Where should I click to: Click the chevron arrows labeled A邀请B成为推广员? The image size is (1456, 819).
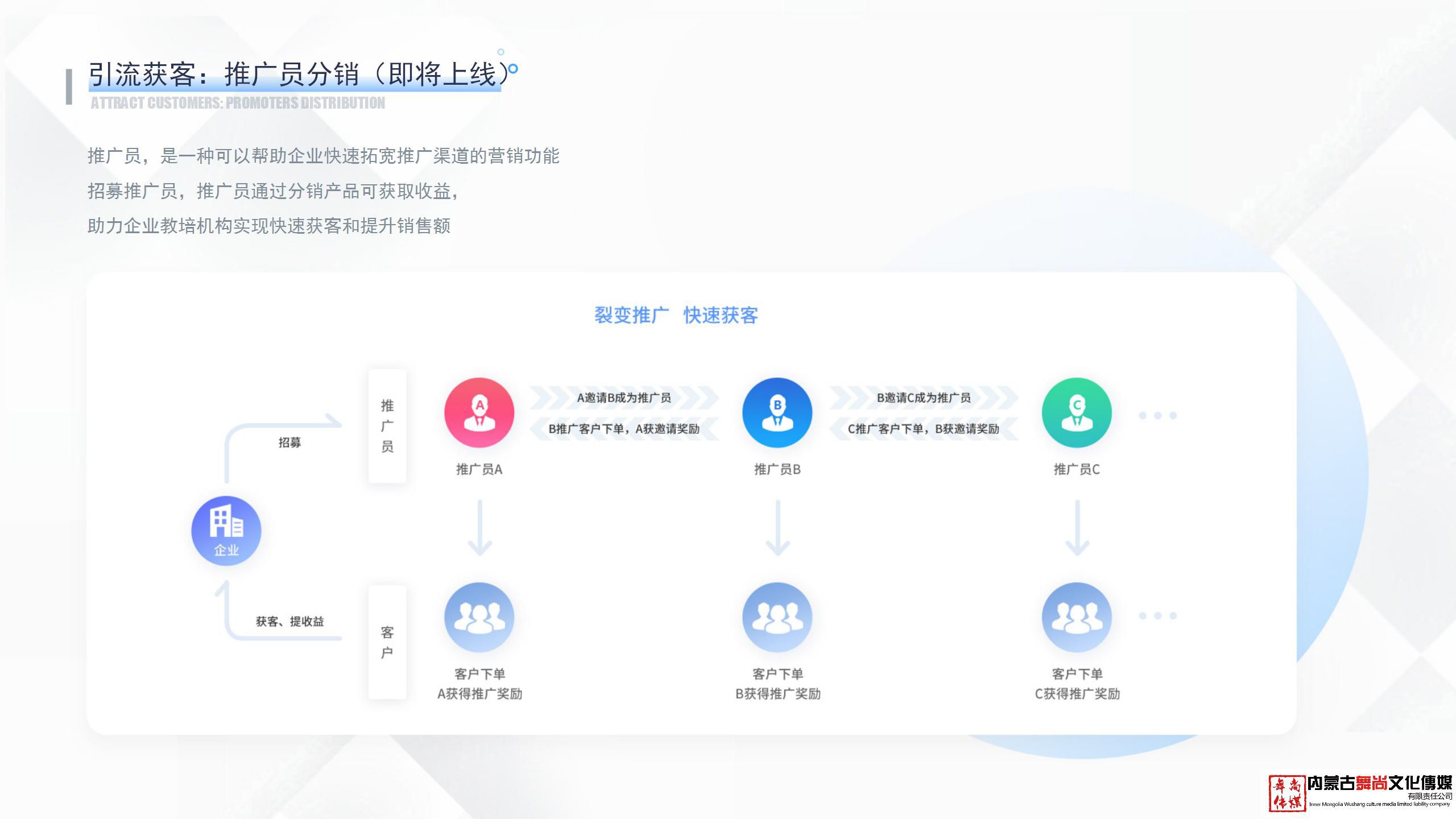point(626,399)
